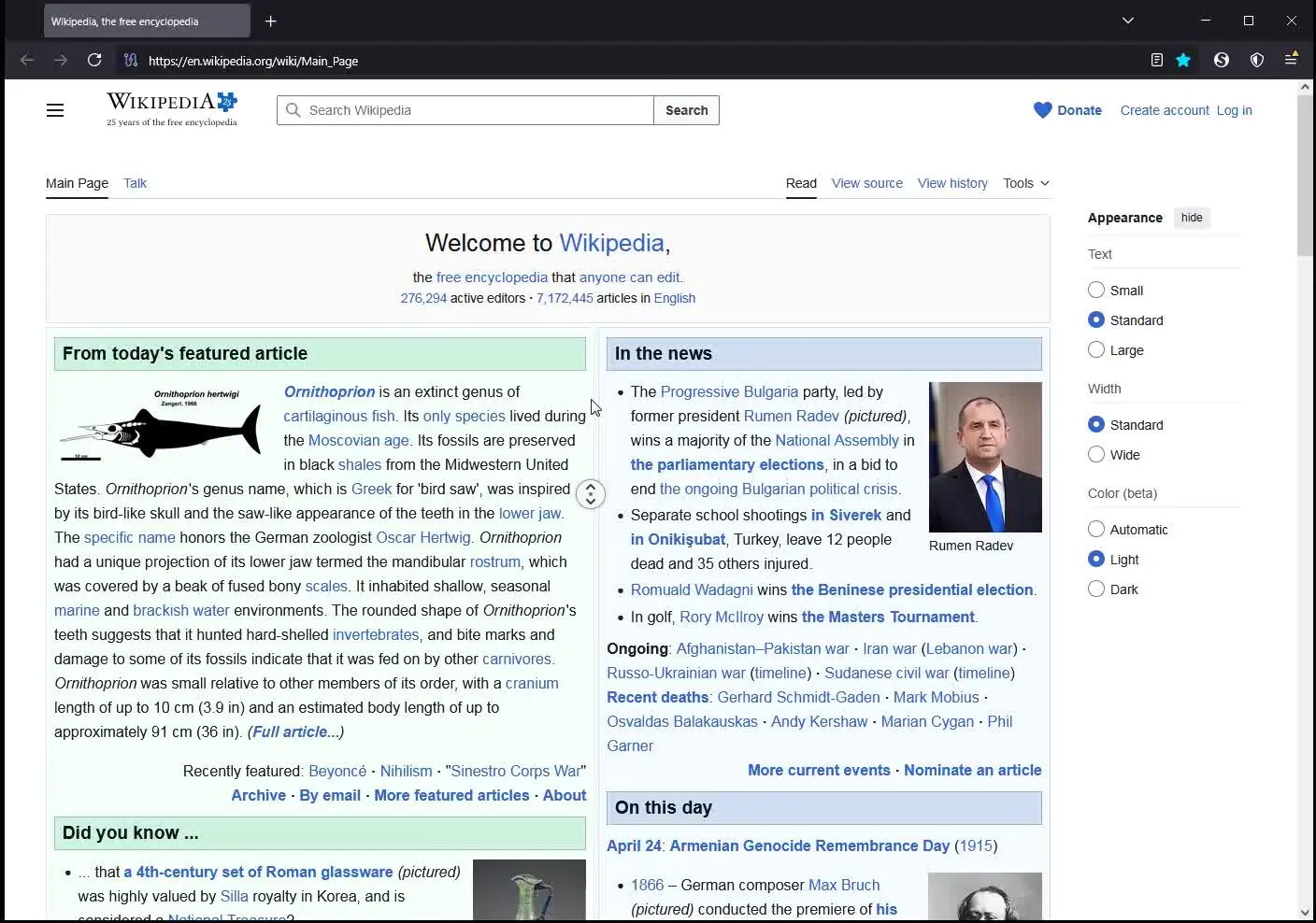The width and height of the screenshot is (1316, 923).
Task: Click the Wikipedia logo
Action: 172,109
